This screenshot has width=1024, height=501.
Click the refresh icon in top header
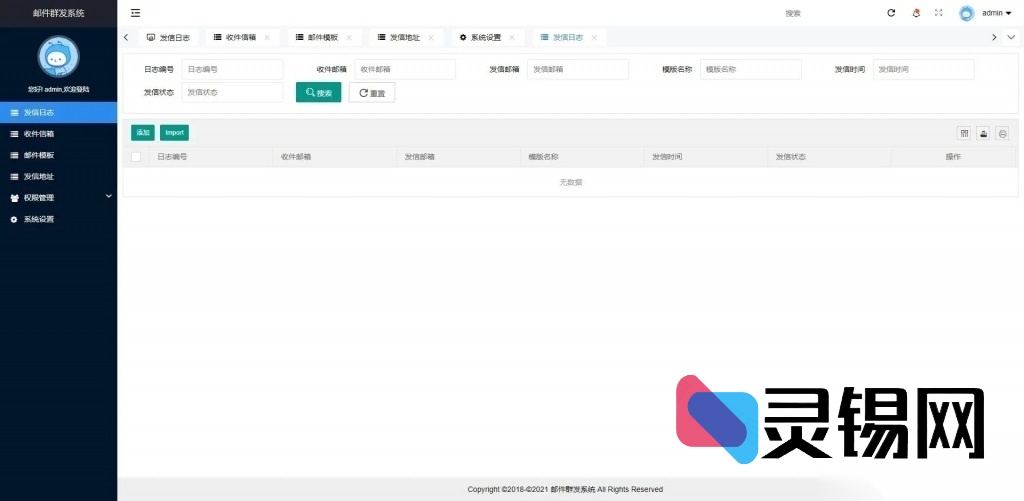(x=891, y=13)
